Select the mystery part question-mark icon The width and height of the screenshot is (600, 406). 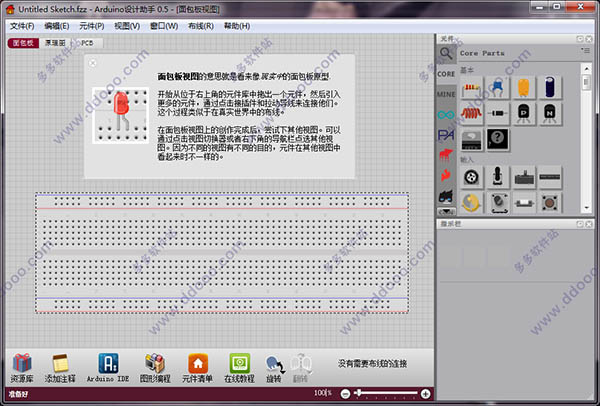(x=497, y=139)
